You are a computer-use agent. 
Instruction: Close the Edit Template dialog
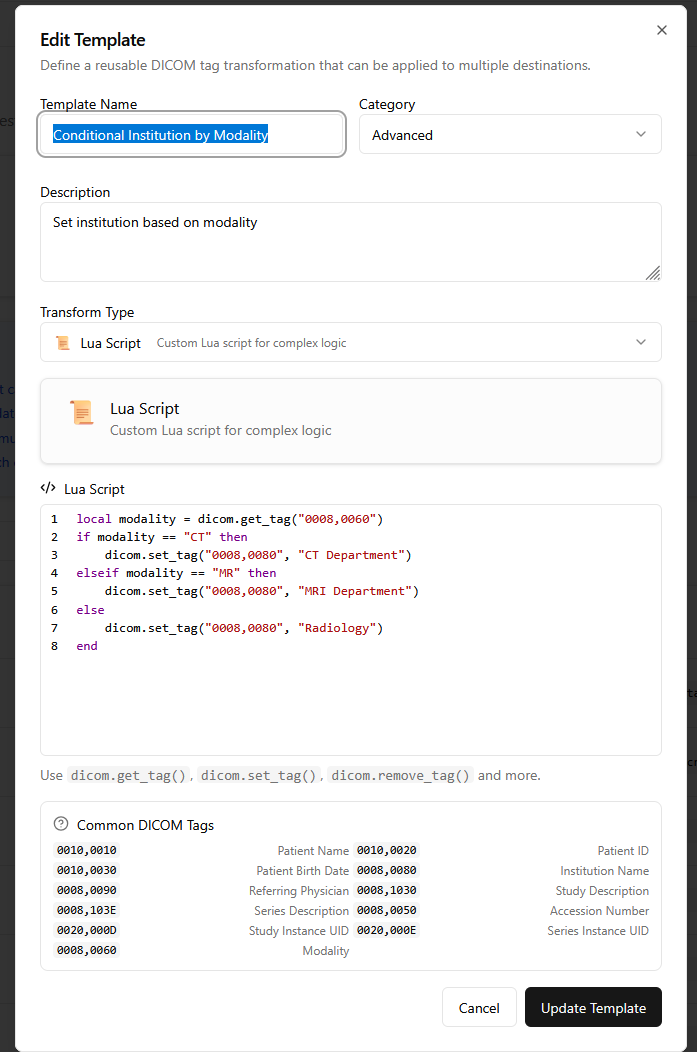(661, 30)
